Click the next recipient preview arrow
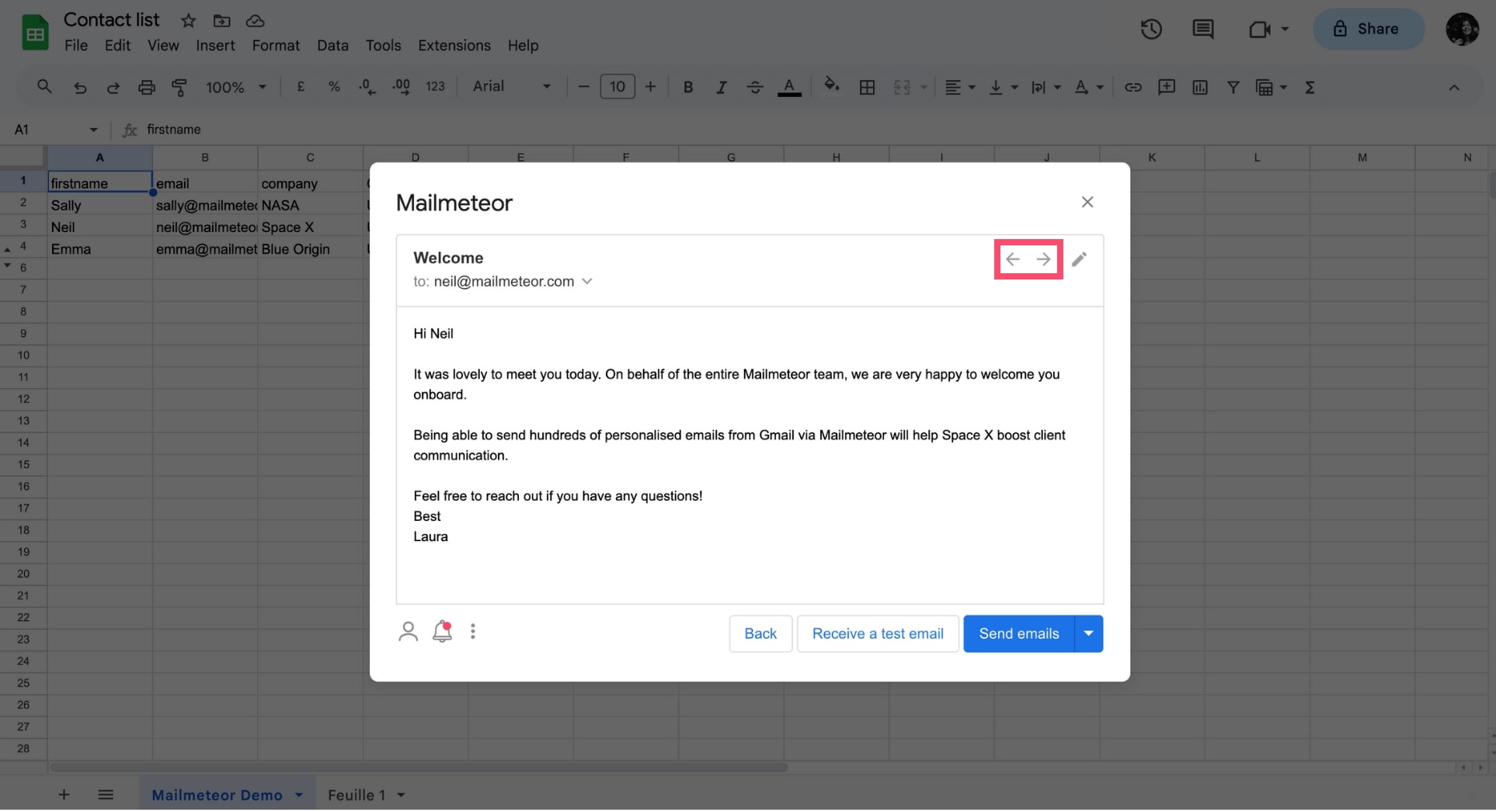Screen dimensions: 1496x812 pyautogui.click(x=1043, y=259)
